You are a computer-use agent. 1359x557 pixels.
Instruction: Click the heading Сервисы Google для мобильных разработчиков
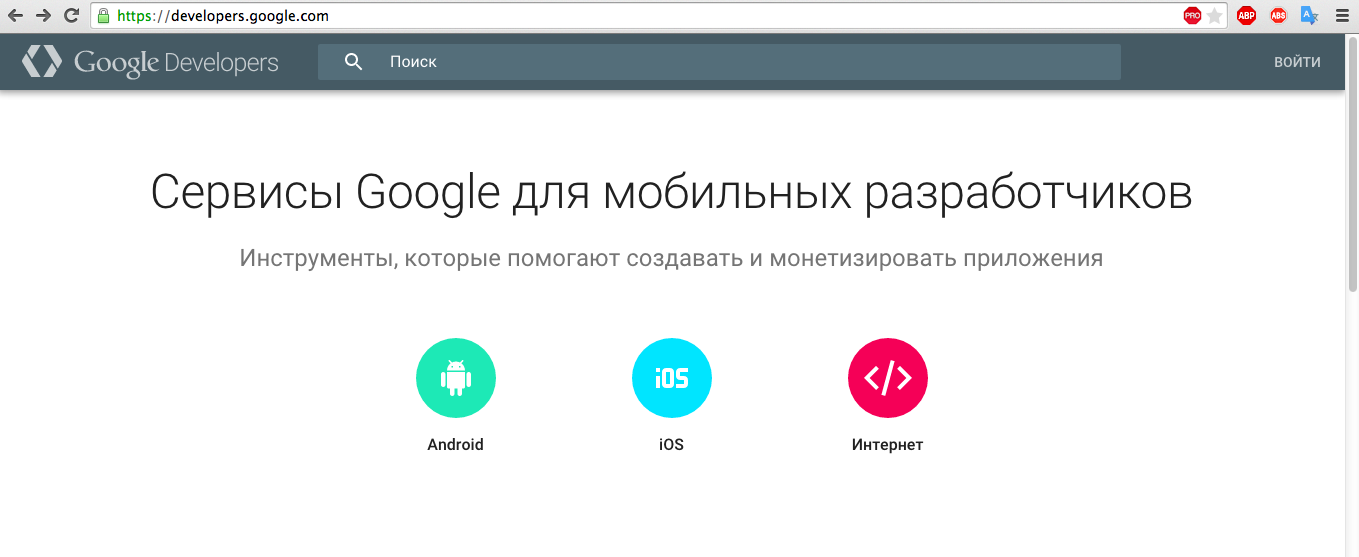pos(671,193)
